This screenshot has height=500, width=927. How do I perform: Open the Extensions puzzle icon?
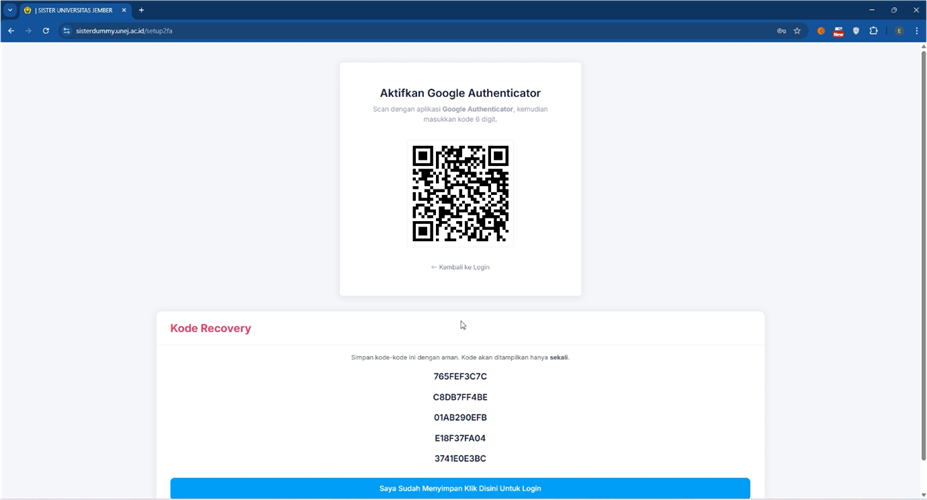[x=873, y=31]
